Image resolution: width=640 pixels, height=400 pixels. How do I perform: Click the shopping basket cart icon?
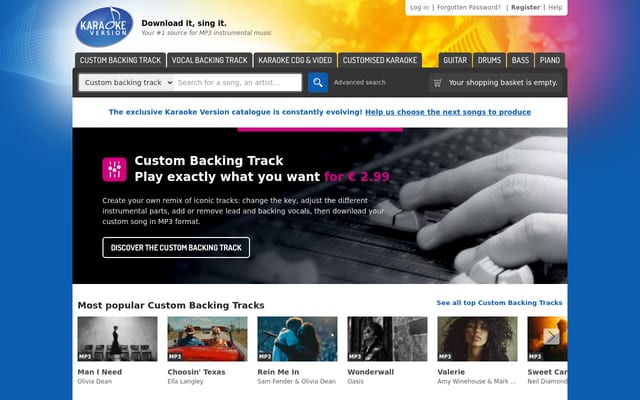coord(438,83)
